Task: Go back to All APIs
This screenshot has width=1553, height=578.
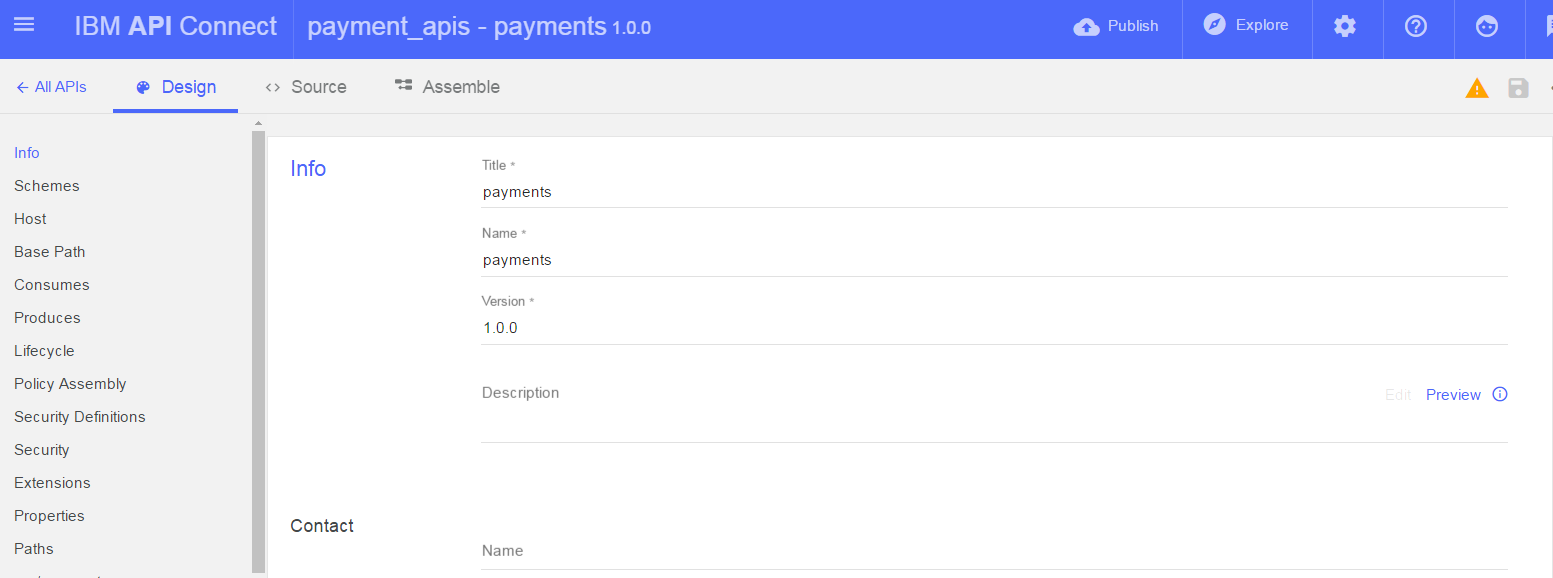Action: (51, 87)
